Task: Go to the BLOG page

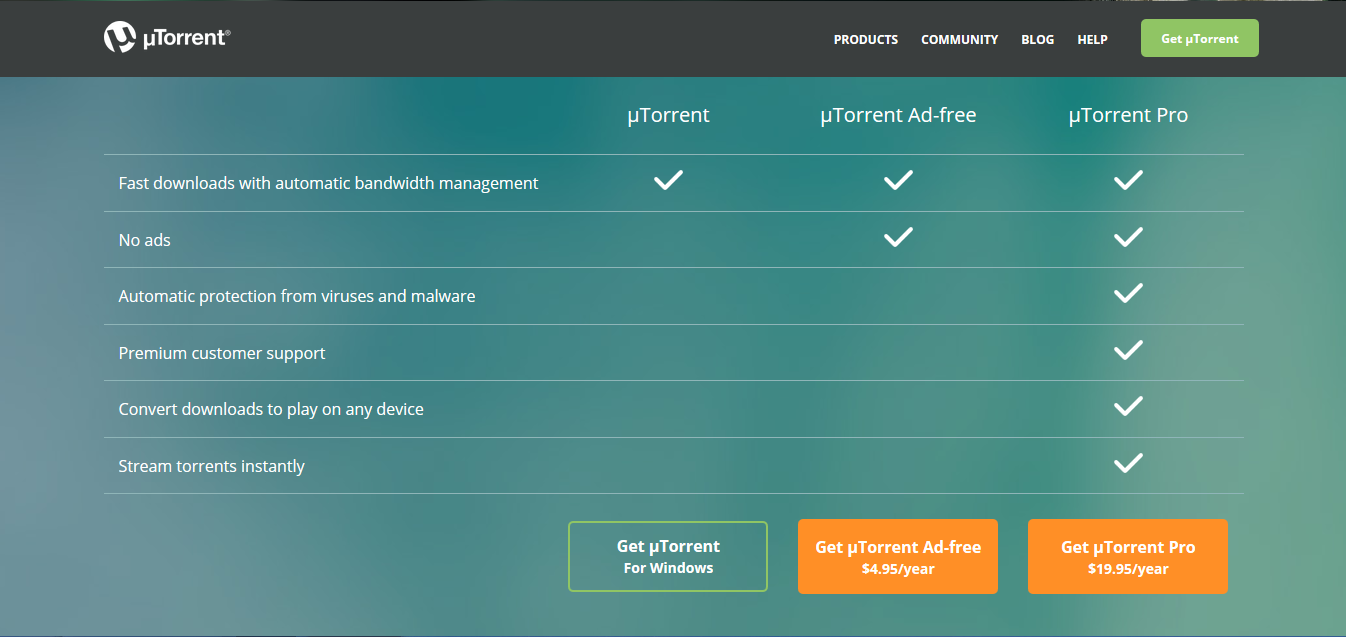Action: (1038, 40)
